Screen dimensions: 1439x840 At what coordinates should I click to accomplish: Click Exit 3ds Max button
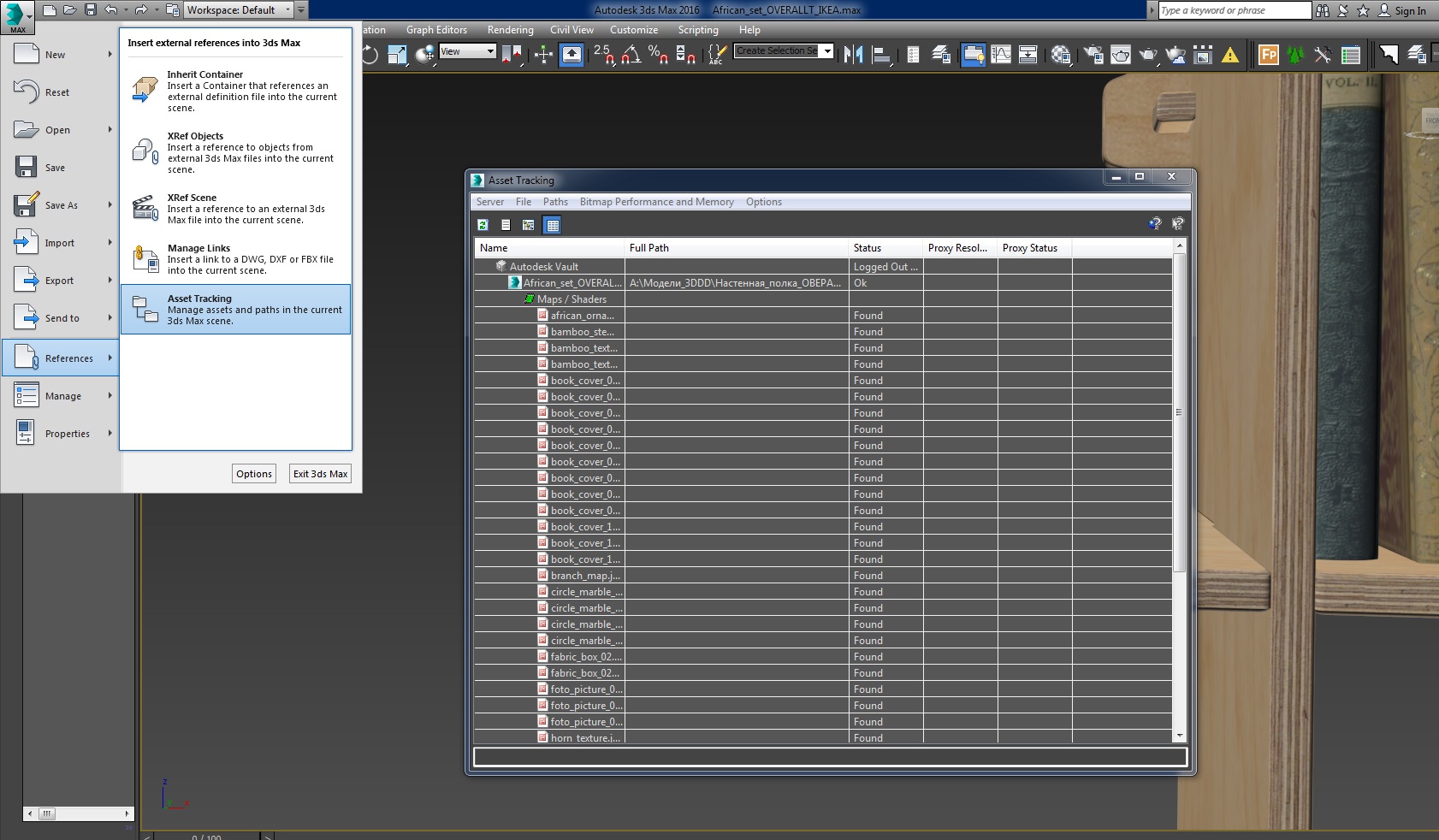coord(320,474)
